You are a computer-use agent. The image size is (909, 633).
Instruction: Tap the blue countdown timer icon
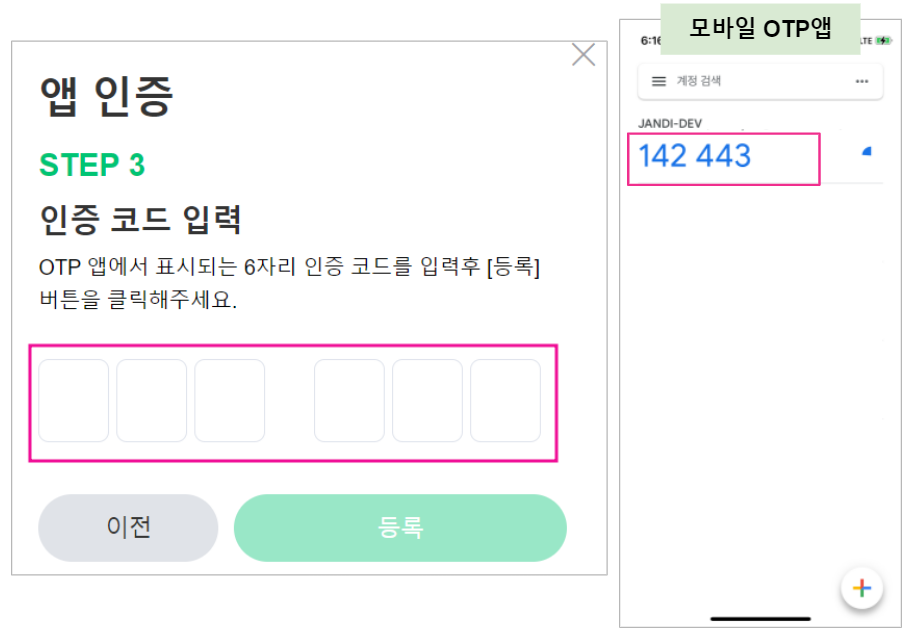click(866, 152)
